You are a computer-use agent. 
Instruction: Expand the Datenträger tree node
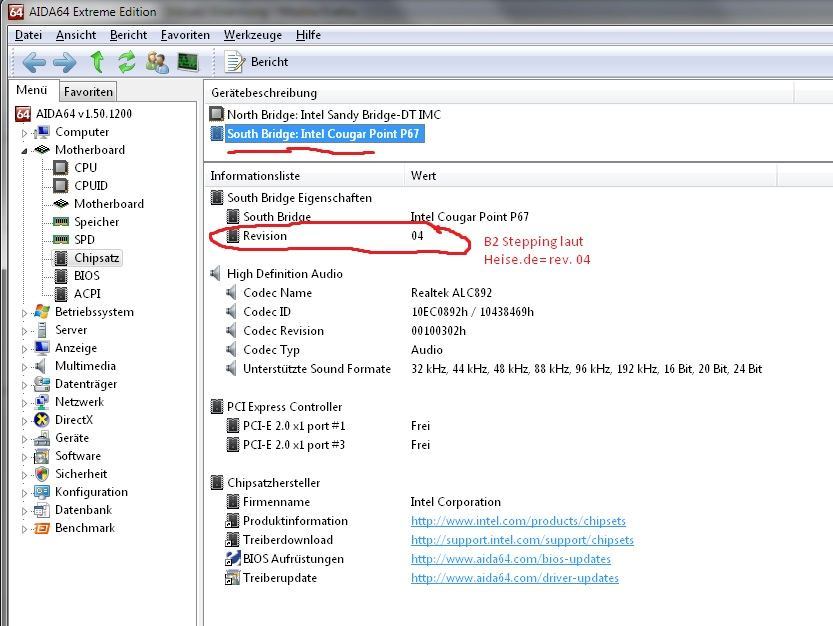pos(24,385)
